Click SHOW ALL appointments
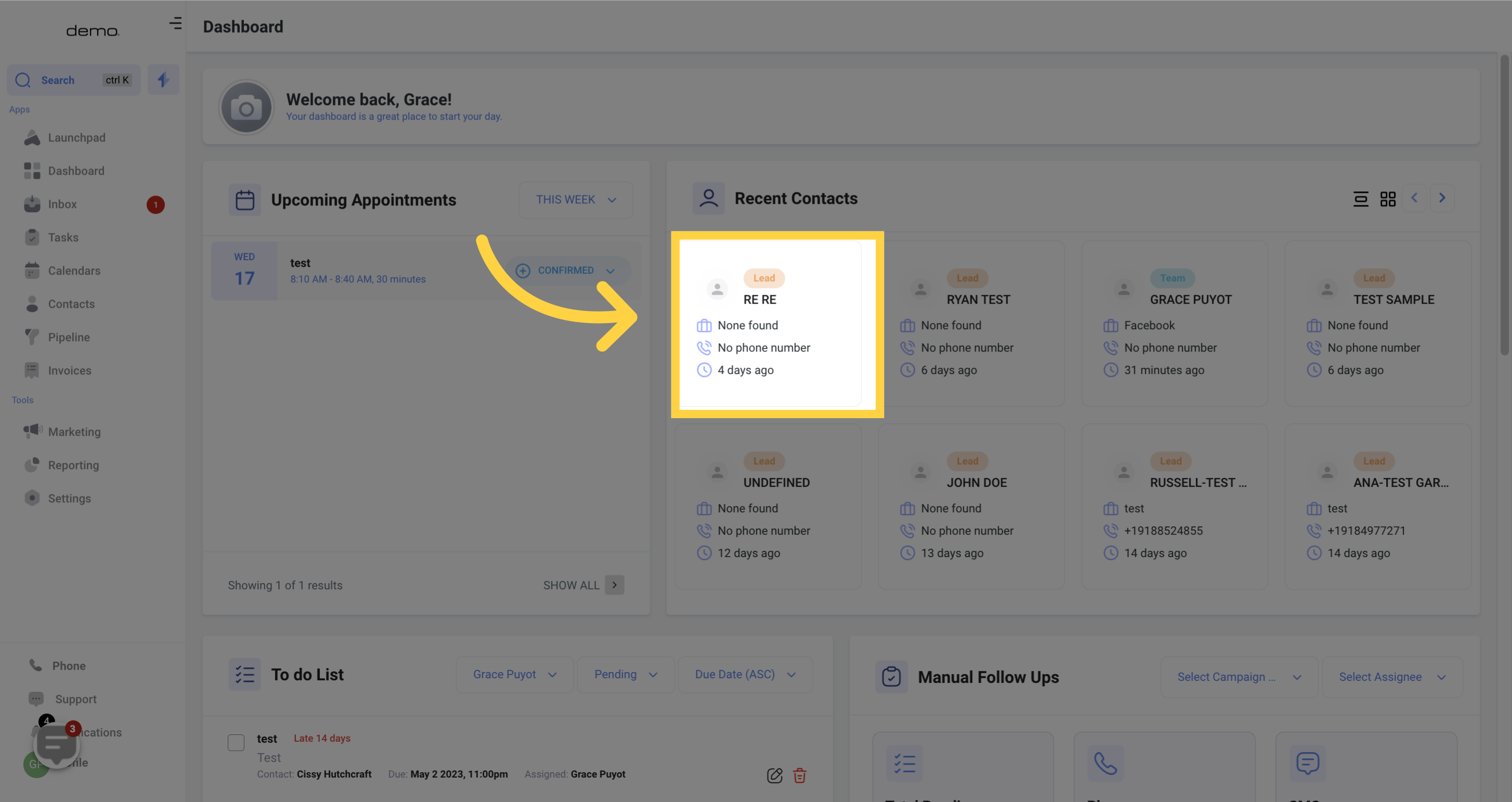 pos(571,585)
